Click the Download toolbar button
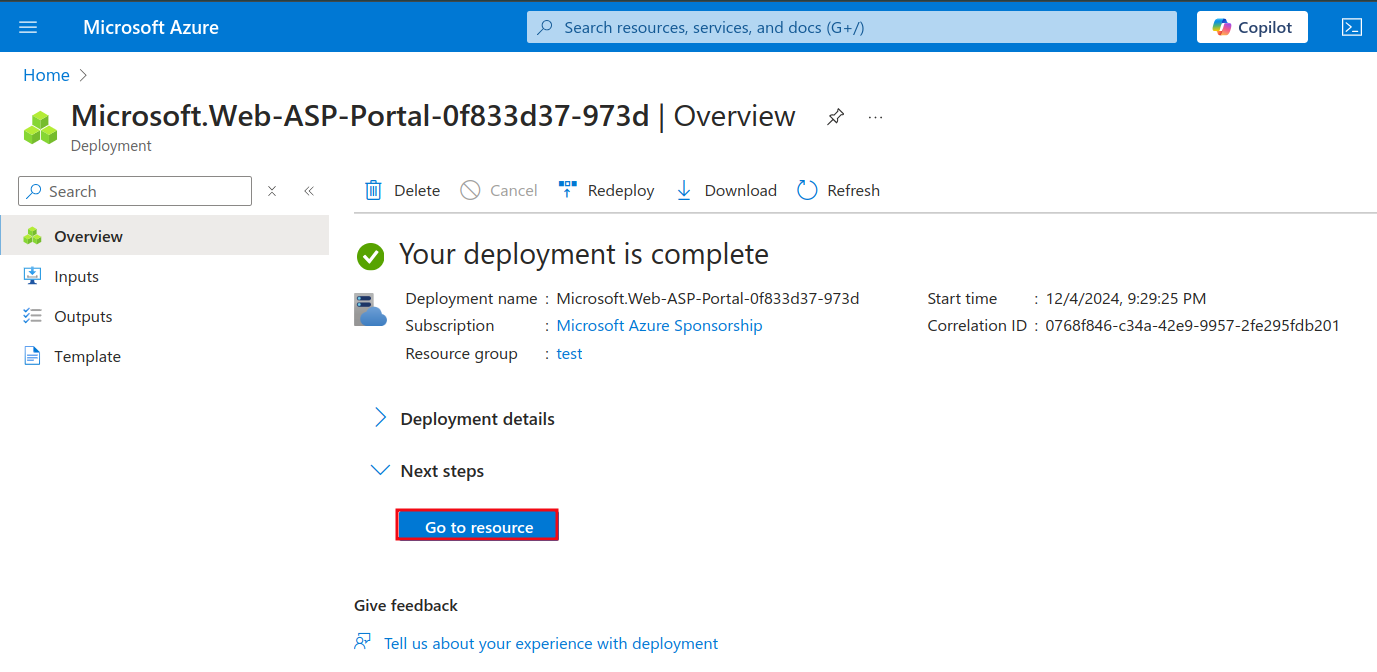The height and width of the screenshot is (672, 1377). point(726,190)
